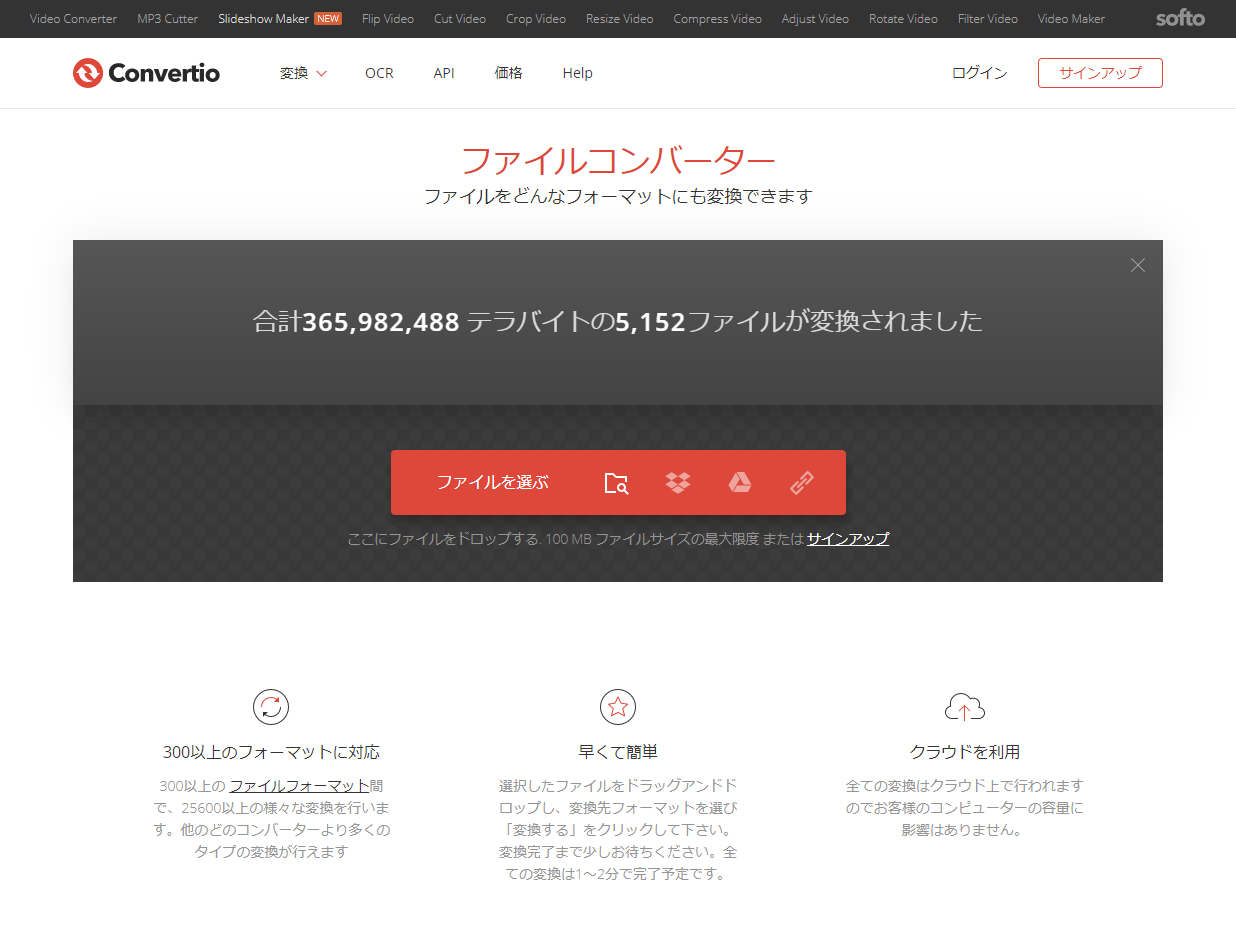Click the サインアップ button in header
1236x926 pixels.
pyautogui.click(x=1100, y=73)
